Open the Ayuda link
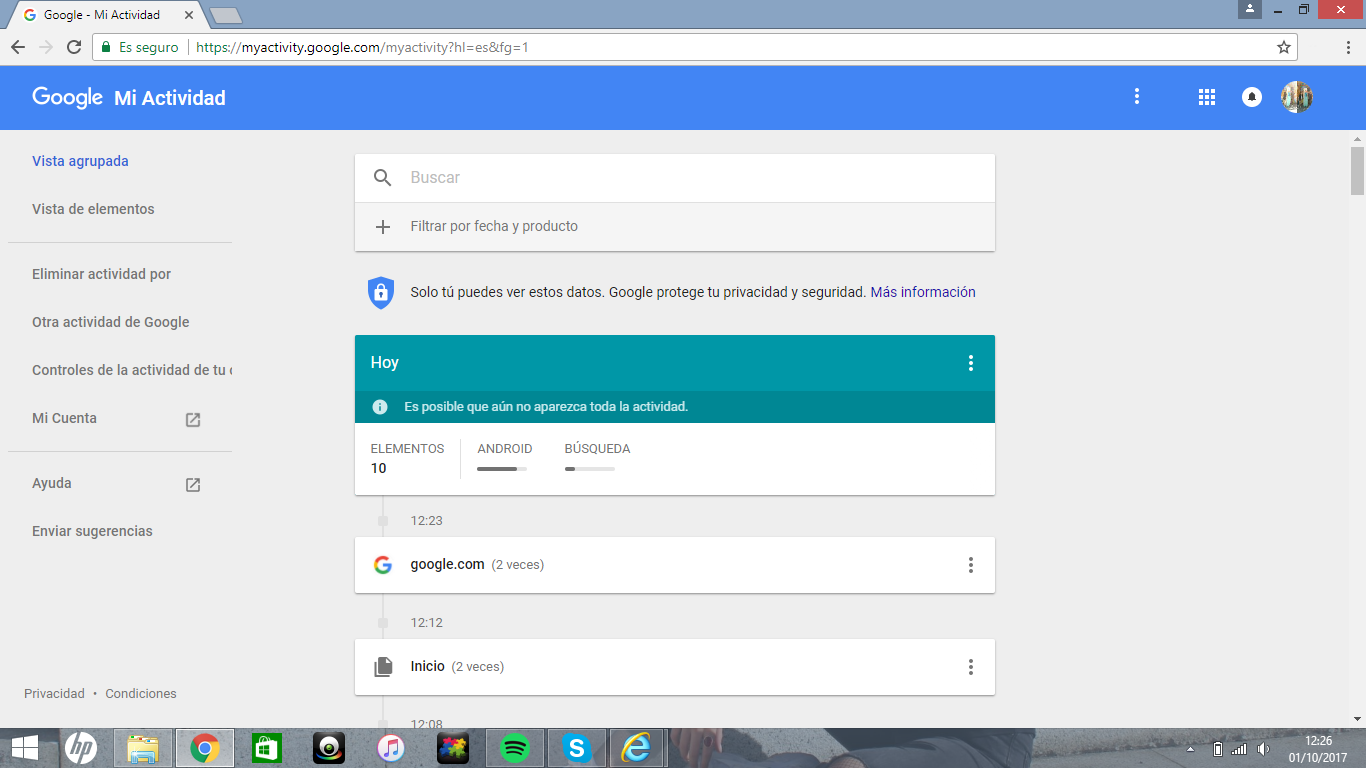The width and height of the screenshot is (1366, 768). click(x=52, y=483)
